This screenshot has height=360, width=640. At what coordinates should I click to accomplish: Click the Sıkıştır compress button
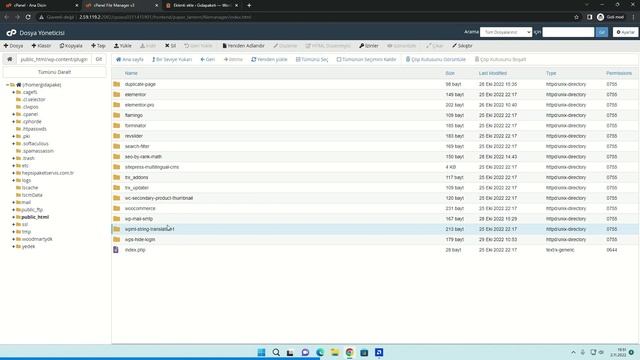(462, 46)
